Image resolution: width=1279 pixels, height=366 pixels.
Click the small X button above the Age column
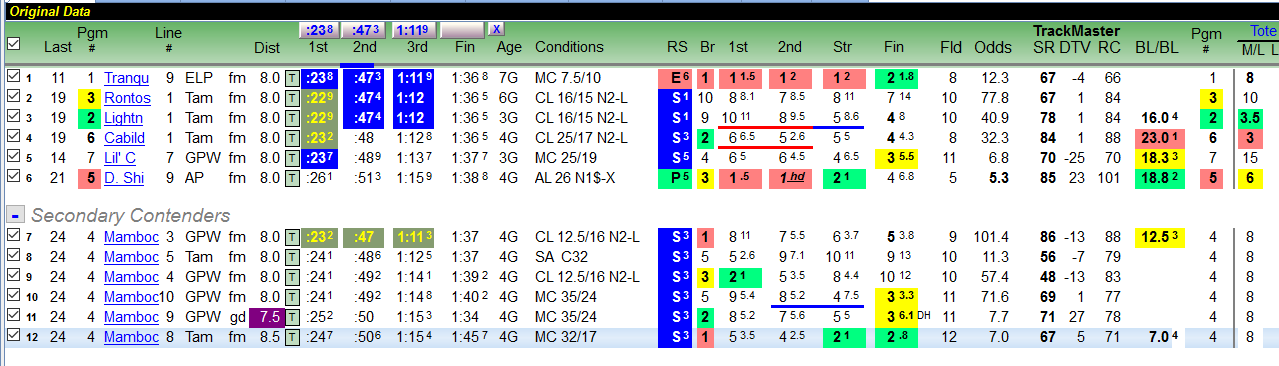click(497, 29)
